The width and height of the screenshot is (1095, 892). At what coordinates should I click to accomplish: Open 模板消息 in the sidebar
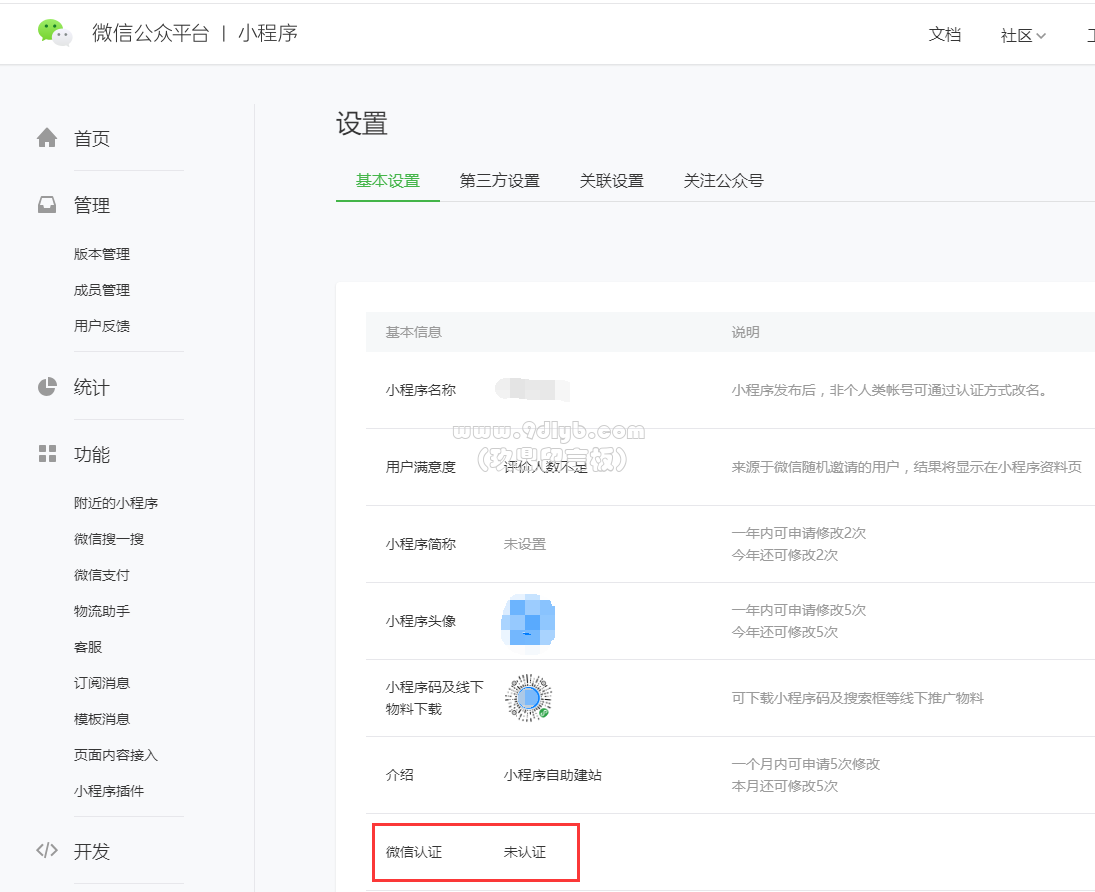click(102, 719)
